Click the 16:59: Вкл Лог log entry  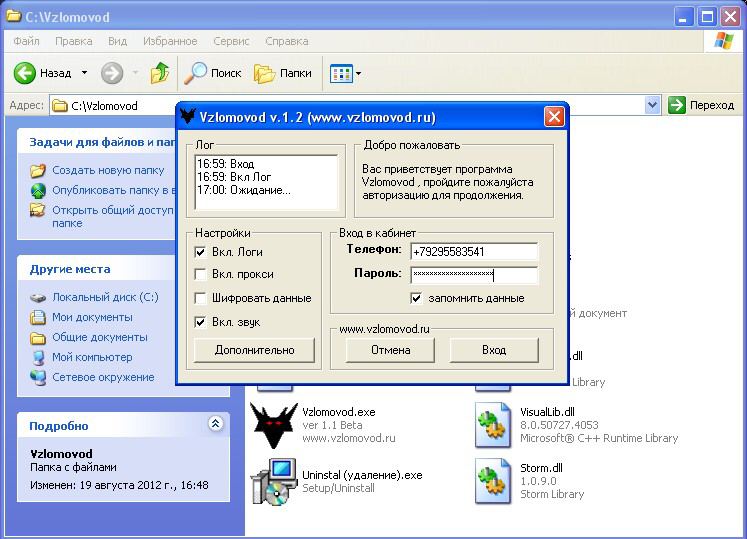pos(234,177)
